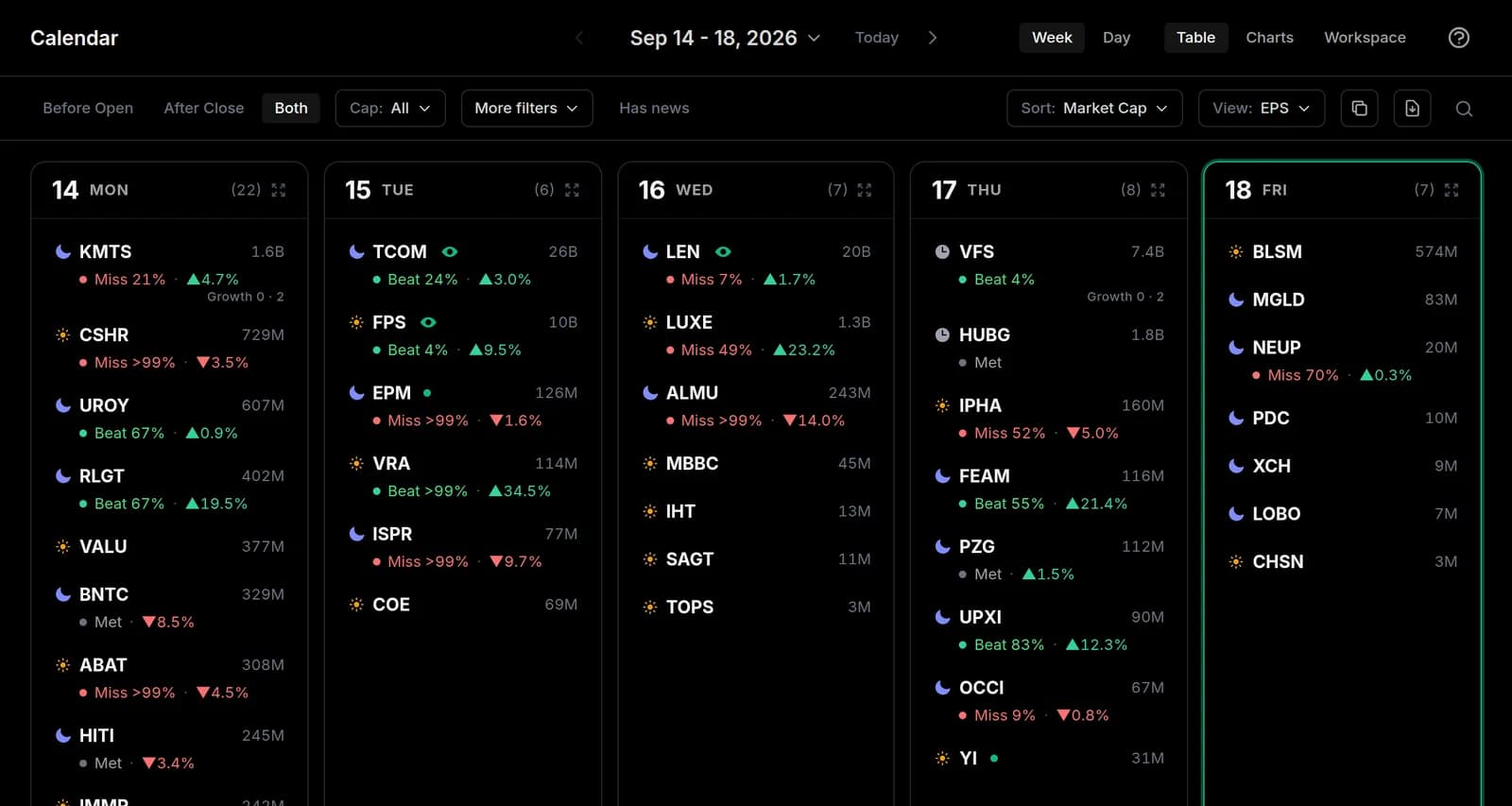Image resolution: width=1512 pixels, height=806 pixels.
Task: Switch to the Week view tab
Action: click(1052, 38)
